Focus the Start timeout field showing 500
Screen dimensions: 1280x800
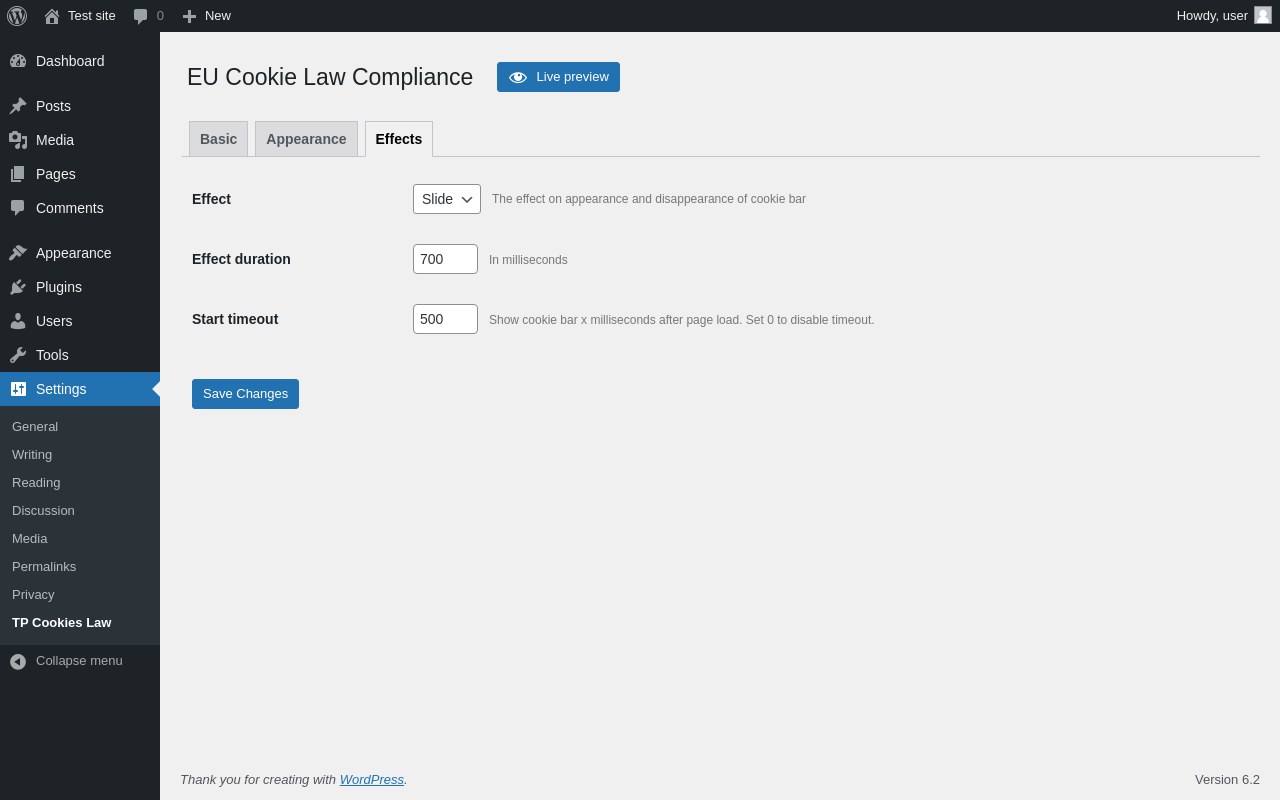tap(445, 319)
